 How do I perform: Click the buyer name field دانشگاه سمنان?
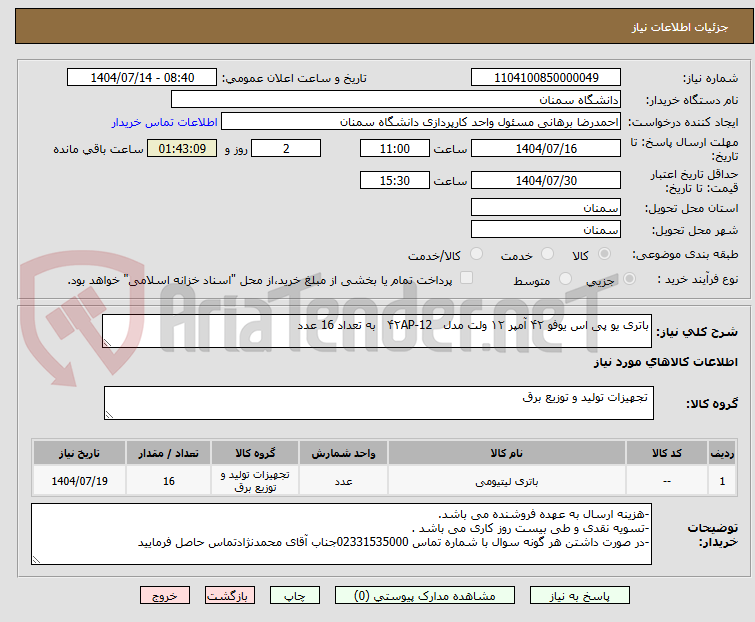point(396,100)
